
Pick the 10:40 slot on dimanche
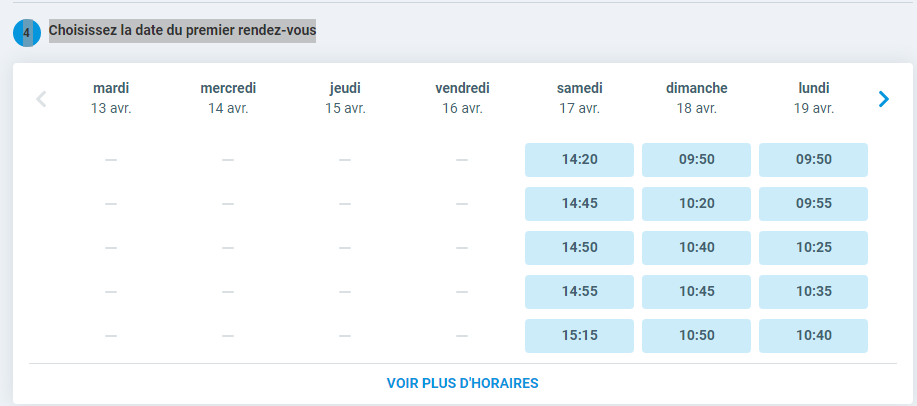(696, 247)
